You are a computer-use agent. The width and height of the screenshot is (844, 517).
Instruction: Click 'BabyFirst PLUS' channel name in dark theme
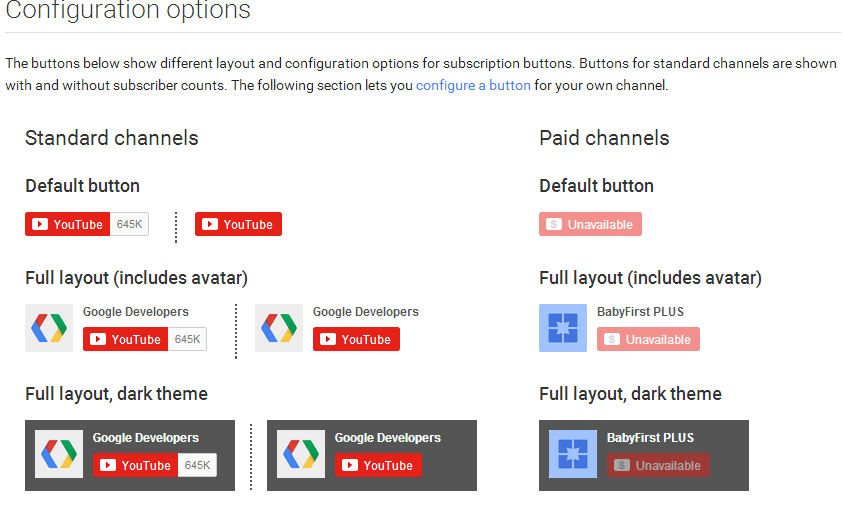click(x=650, y=438)
